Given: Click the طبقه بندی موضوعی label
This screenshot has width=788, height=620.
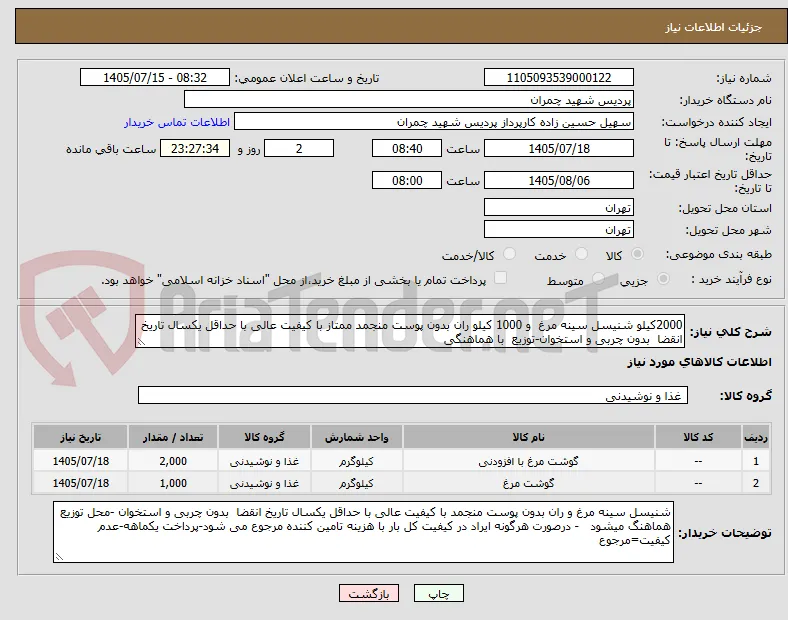Looking at the screenshot, I should [719, 254].
